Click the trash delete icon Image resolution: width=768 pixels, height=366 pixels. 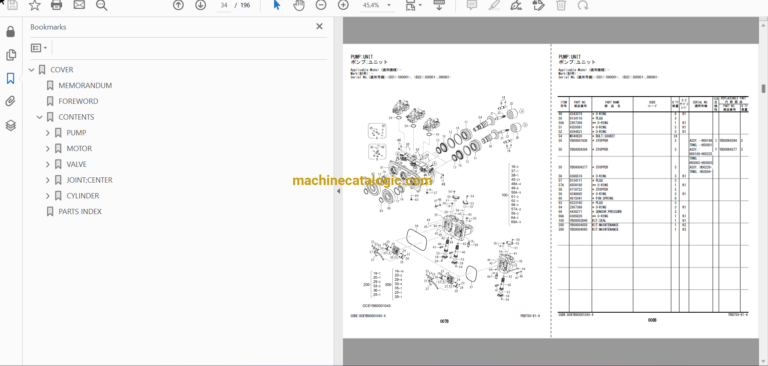tap(561, 5)
